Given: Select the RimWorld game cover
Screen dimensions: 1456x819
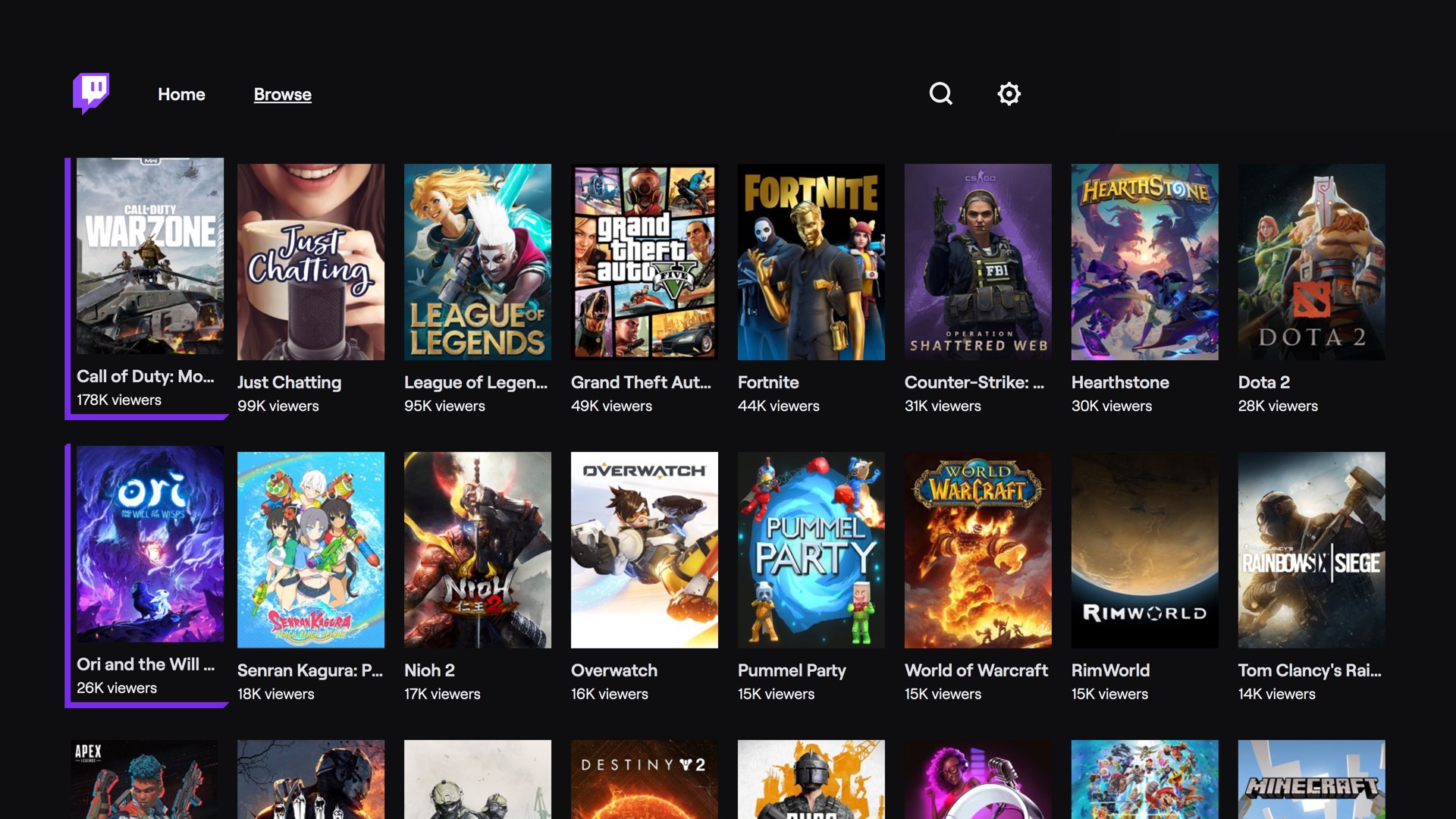Looking at the screenshot, I should [1144, 550].
